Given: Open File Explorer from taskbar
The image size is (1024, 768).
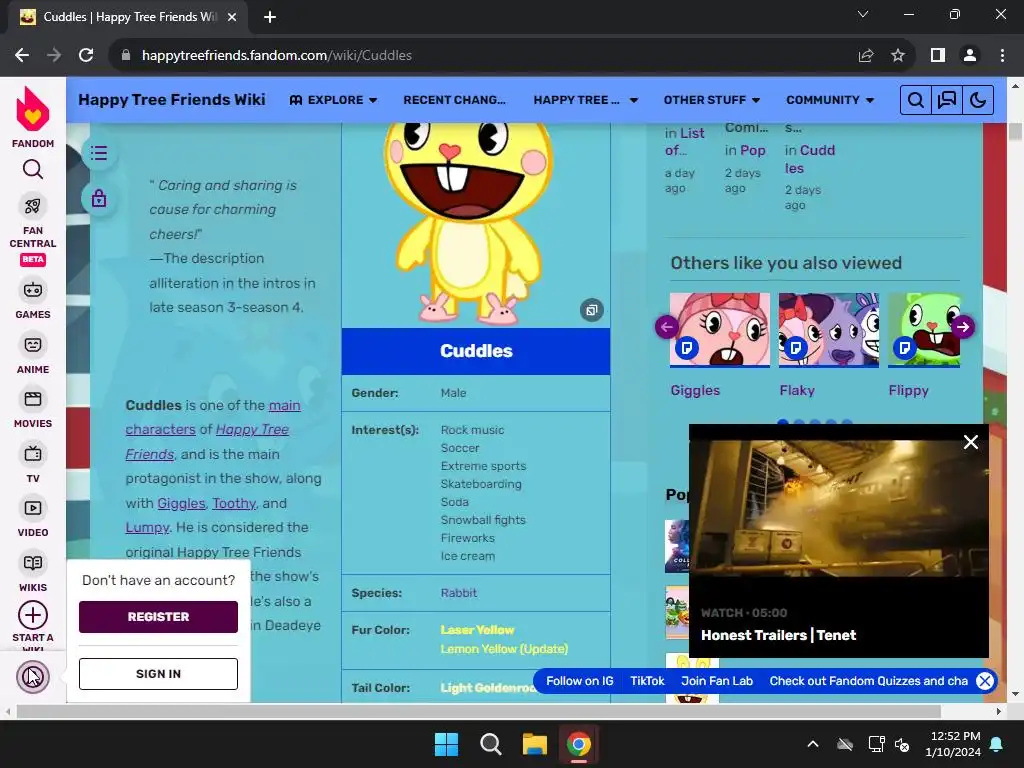Looking at the screenshot, I should [534, 744].
